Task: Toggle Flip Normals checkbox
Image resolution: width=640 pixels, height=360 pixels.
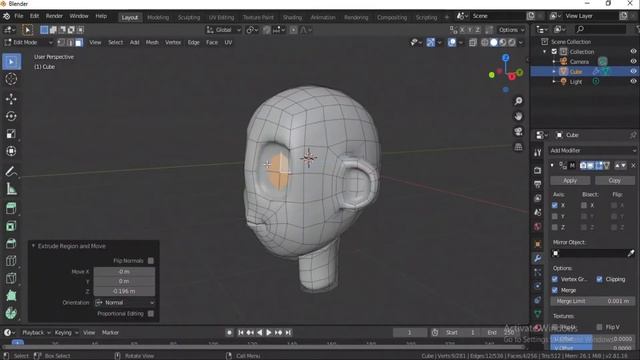Action: pyautogui.click(x=151, y=260)
